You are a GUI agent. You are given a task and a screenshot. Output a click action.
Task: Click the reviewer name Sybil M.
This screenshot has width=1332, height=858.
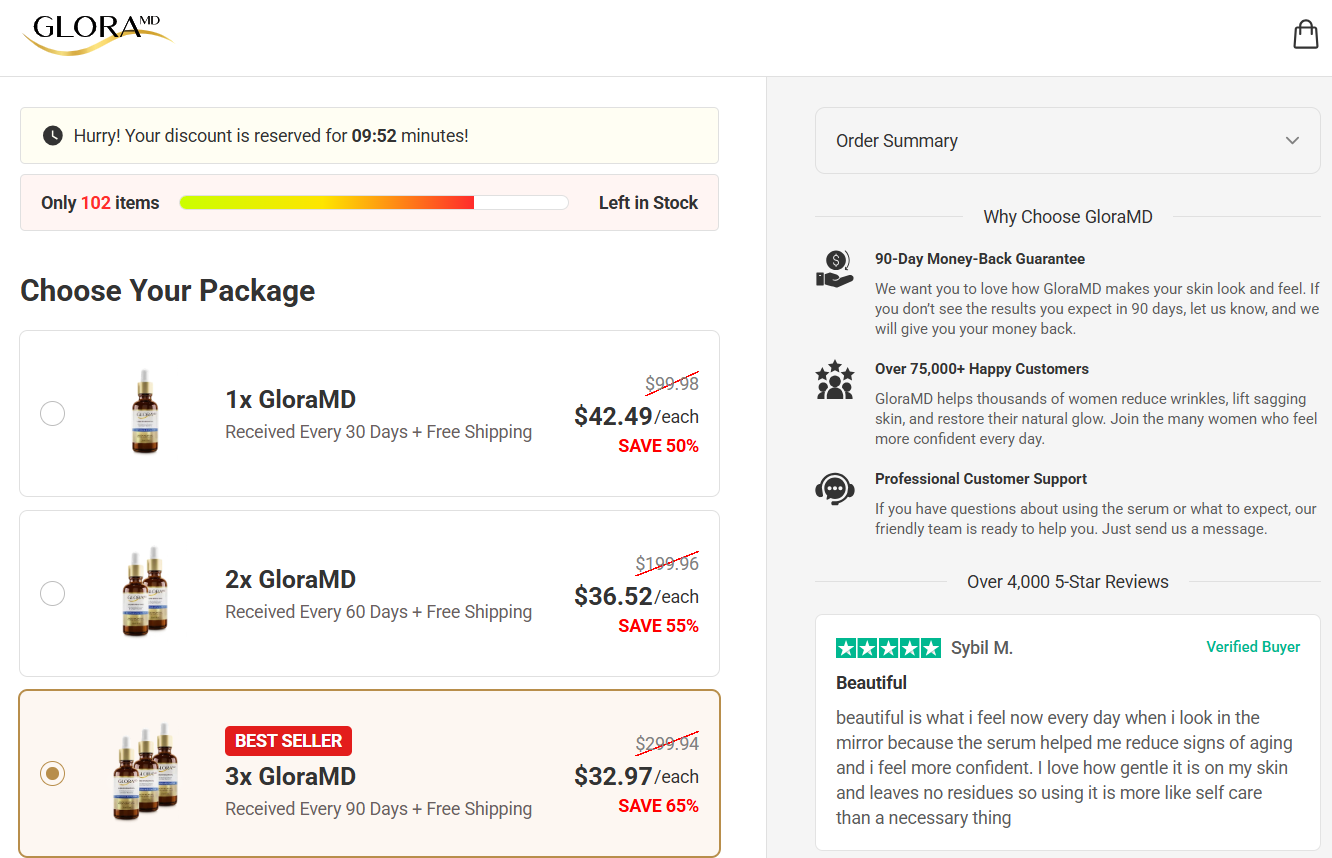(982, 648)
